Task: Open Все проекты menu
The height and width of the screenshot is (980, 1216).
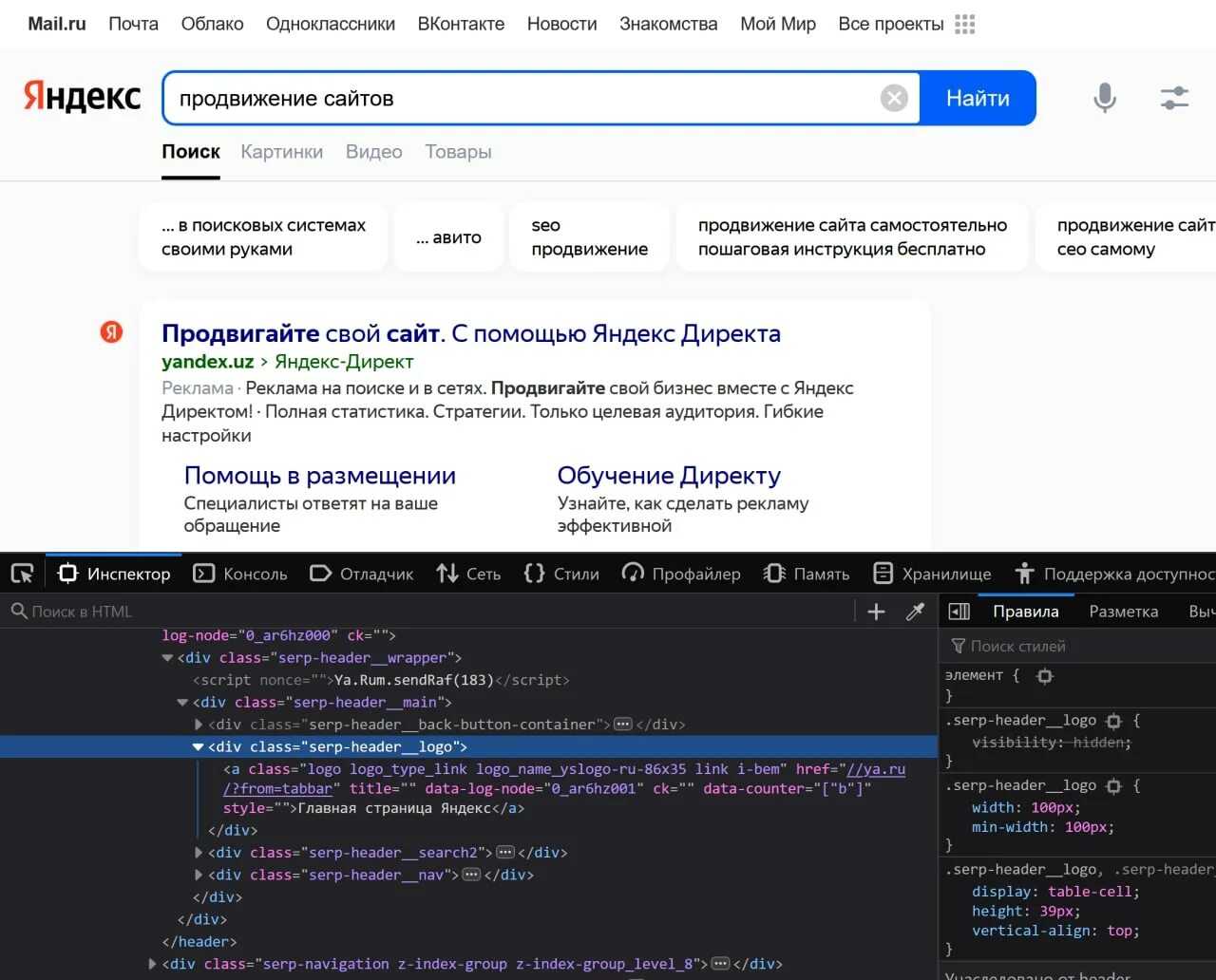Action: pos(891,24)
